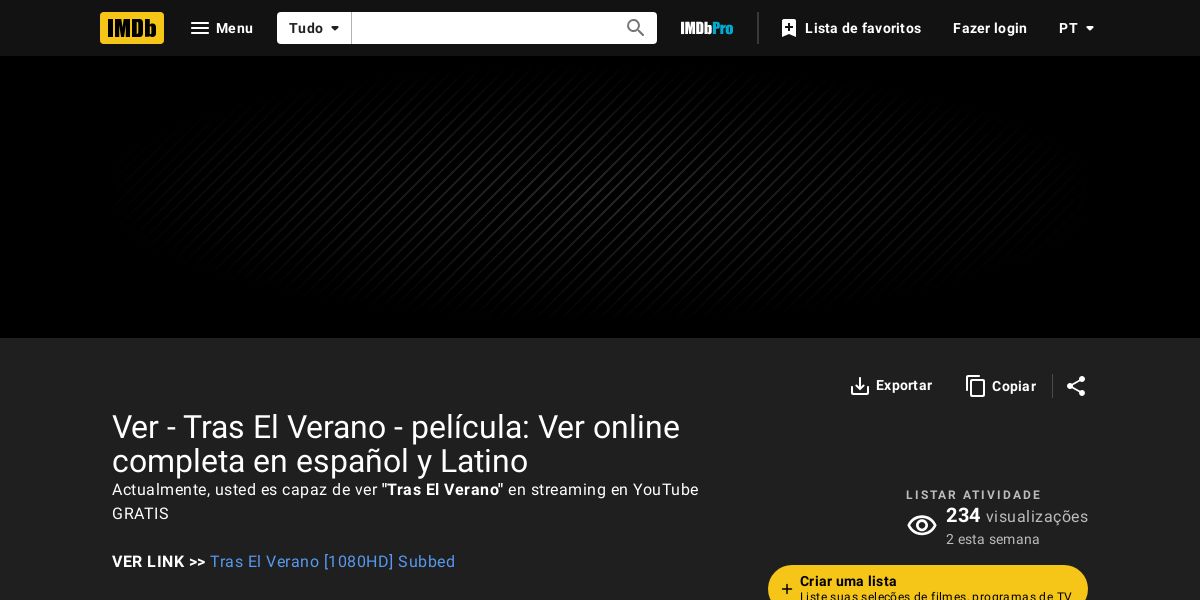Click Criar uma lista button

coord(928,583)
